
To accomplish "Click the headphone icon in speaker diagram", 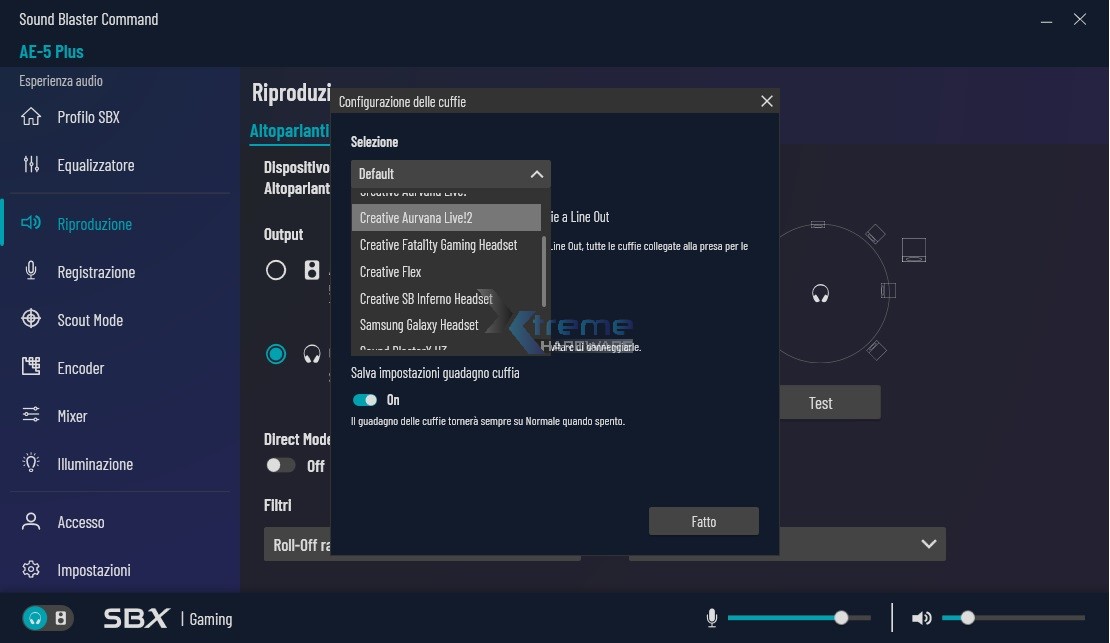I will tap(820, 294).
